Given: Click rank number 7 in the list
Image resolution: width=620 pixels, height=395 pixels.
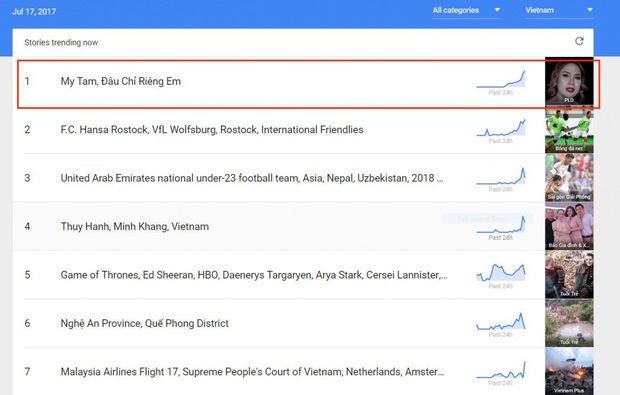Looking at the screenshot, I should (27, 372).
